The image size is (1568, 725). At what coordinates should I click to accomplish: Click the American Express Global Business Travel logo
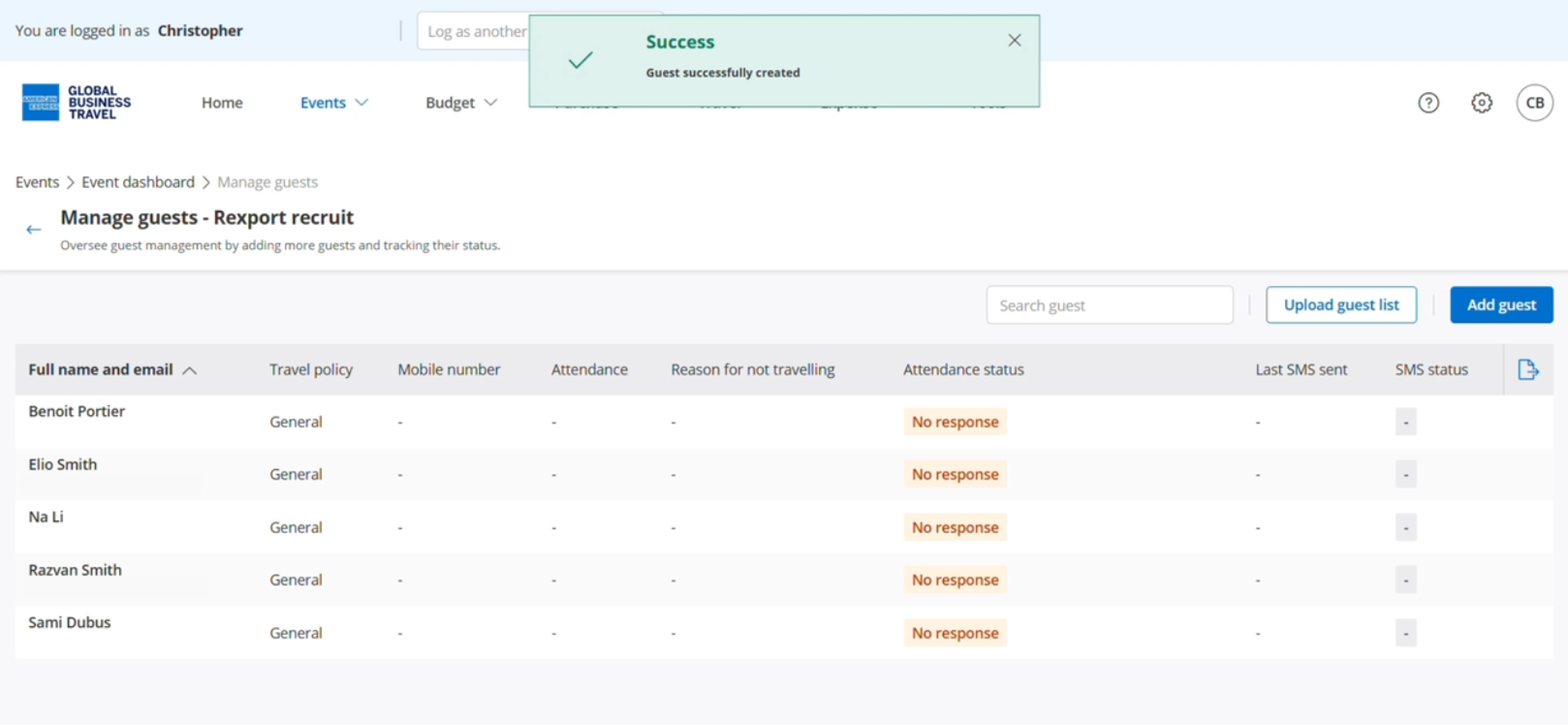coord(77,102)
